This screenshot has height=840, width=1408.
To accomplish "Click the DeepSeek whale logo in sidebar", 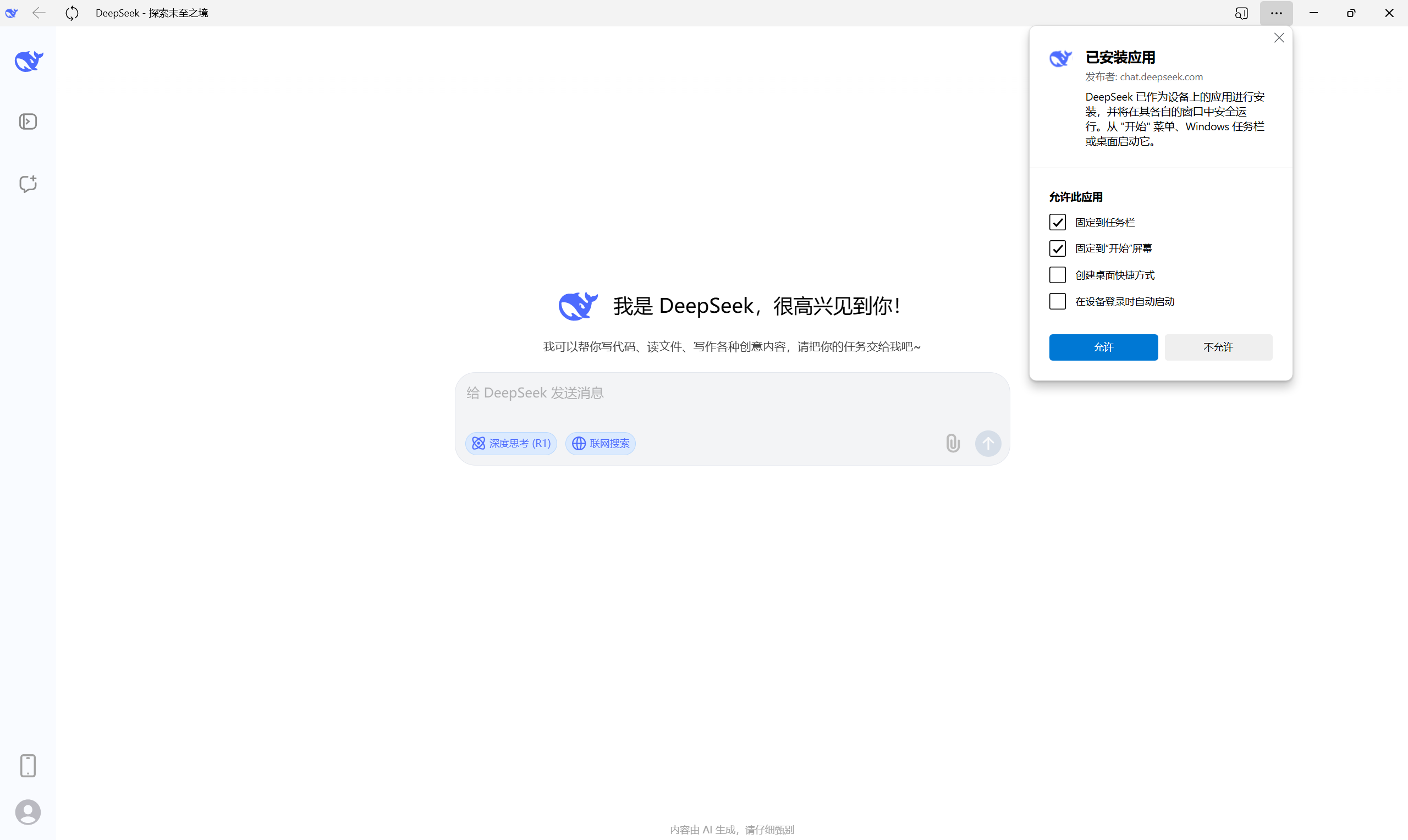I will [x=28, y=60].
